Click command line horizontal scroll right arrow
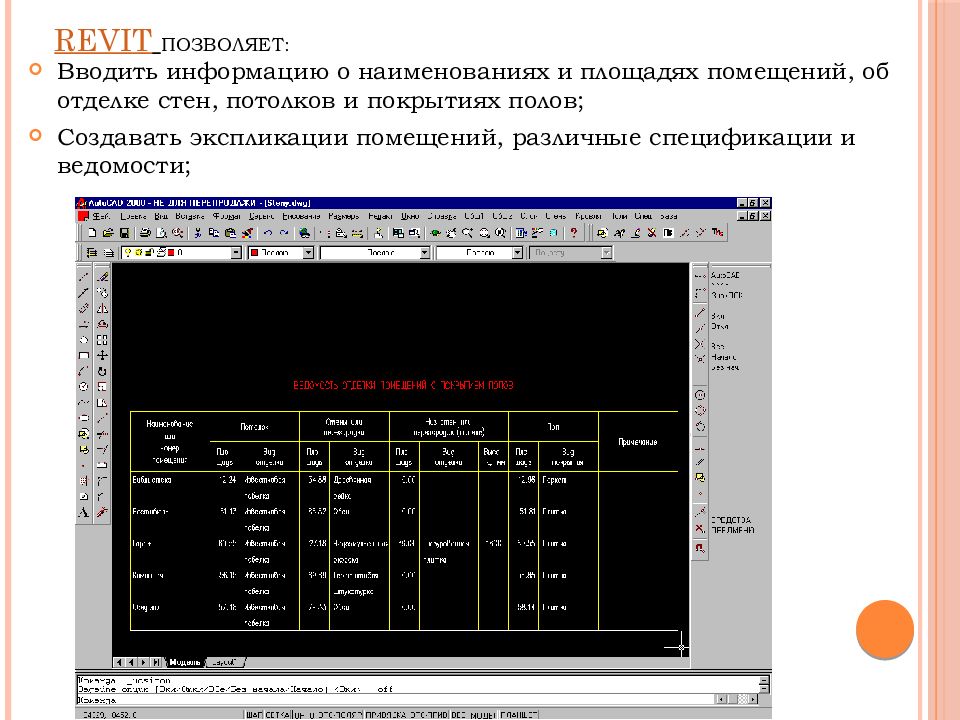This screenshot has width=960, height=720. [x=754, y=699]
